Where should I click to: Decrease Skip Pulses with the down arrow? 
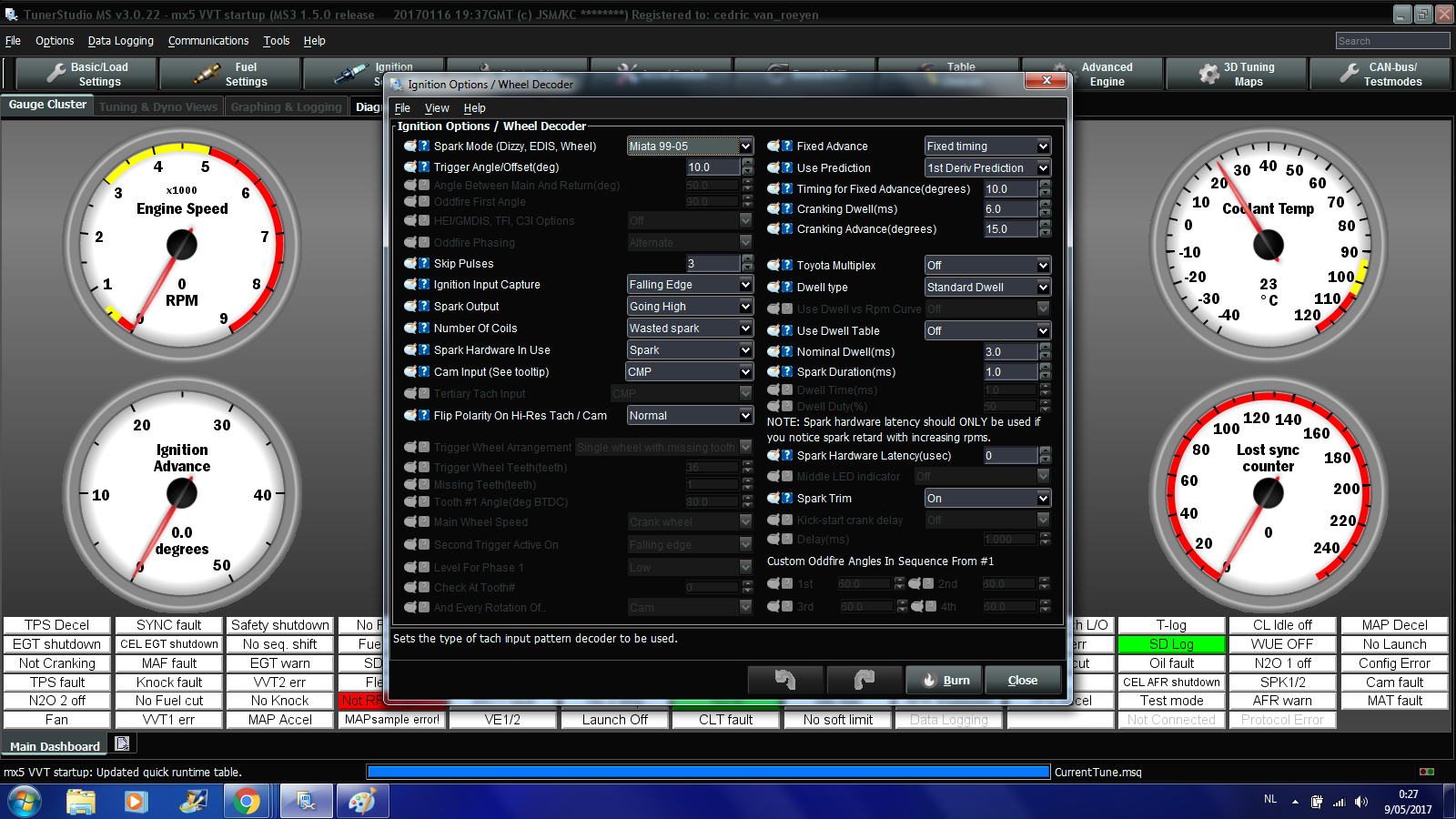point(748,268)
